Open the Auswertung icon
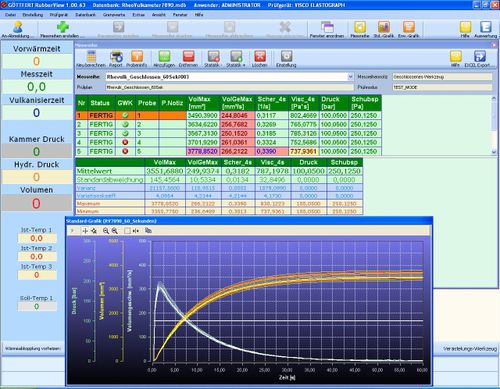500x389 pixels. [486, 27]
